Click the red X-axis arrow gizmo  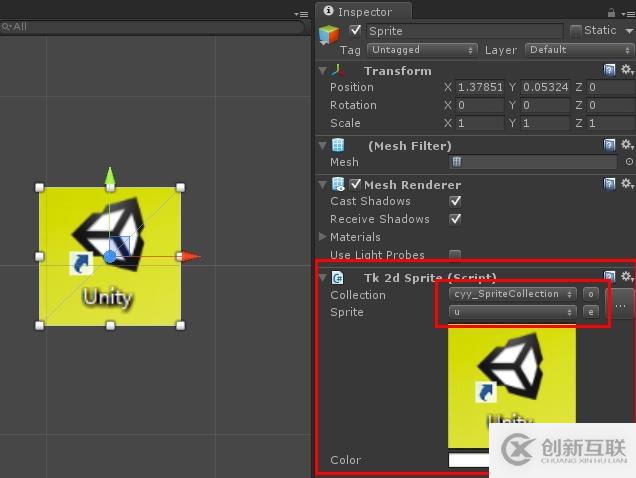[x=191, y=256]
